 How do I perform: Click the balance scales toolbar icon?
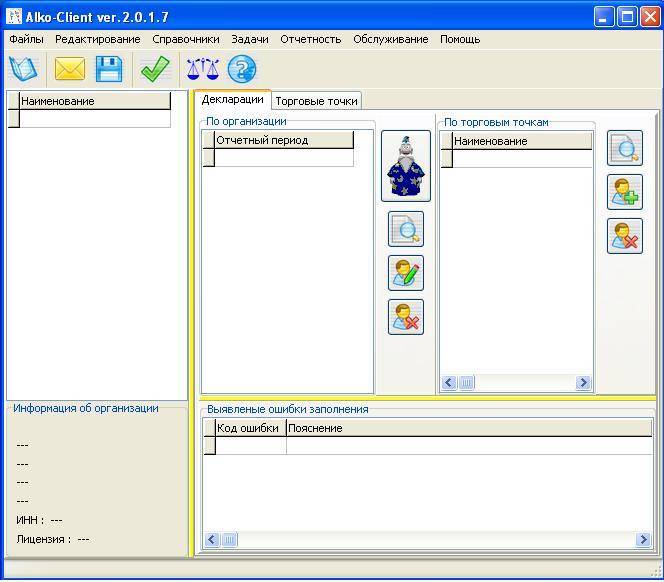click(x=202, y=69)
